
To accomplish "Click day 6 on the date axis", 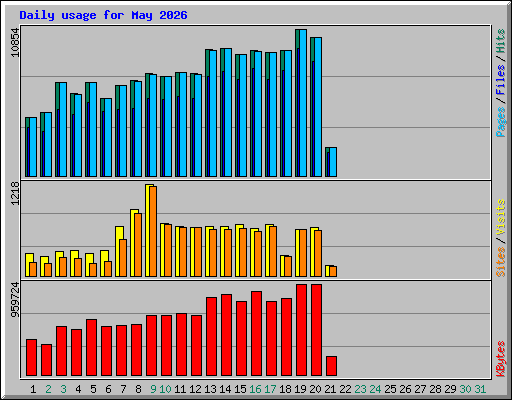I will coord(108,389).
